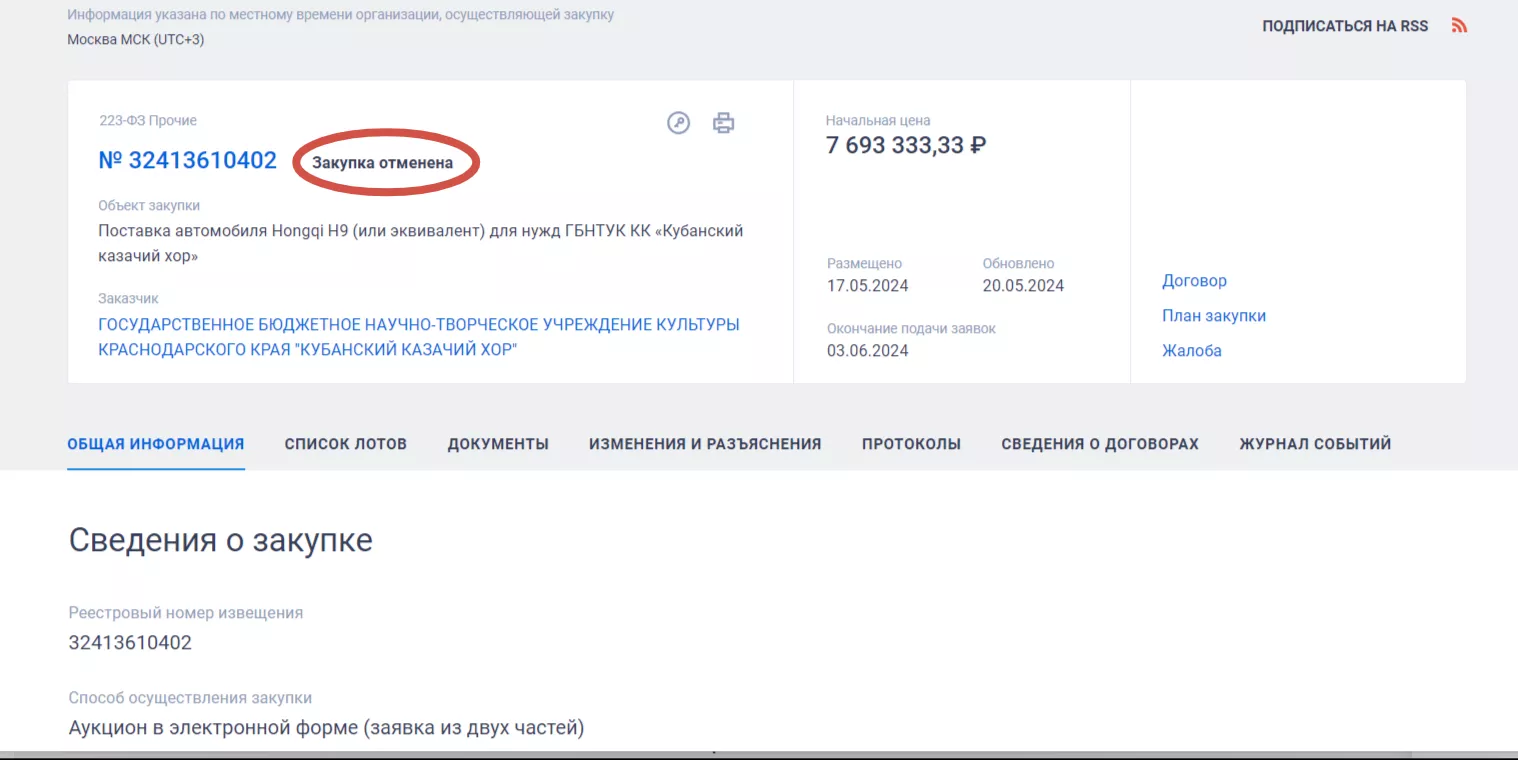1518x760 pixels.
Task: Open purchase number № 32413610402 link
Action: 187,160
